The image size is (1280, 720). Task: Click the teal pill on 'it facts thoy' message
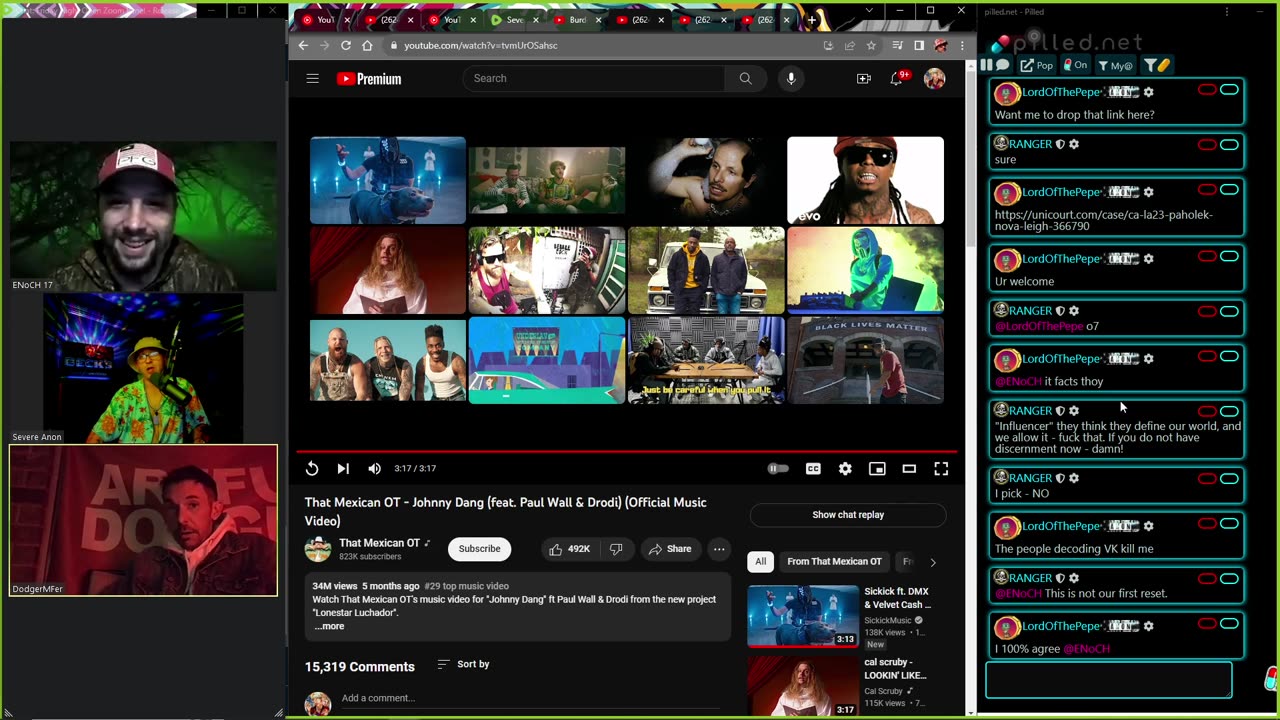pyautogui.click(x=1229, y=357)
